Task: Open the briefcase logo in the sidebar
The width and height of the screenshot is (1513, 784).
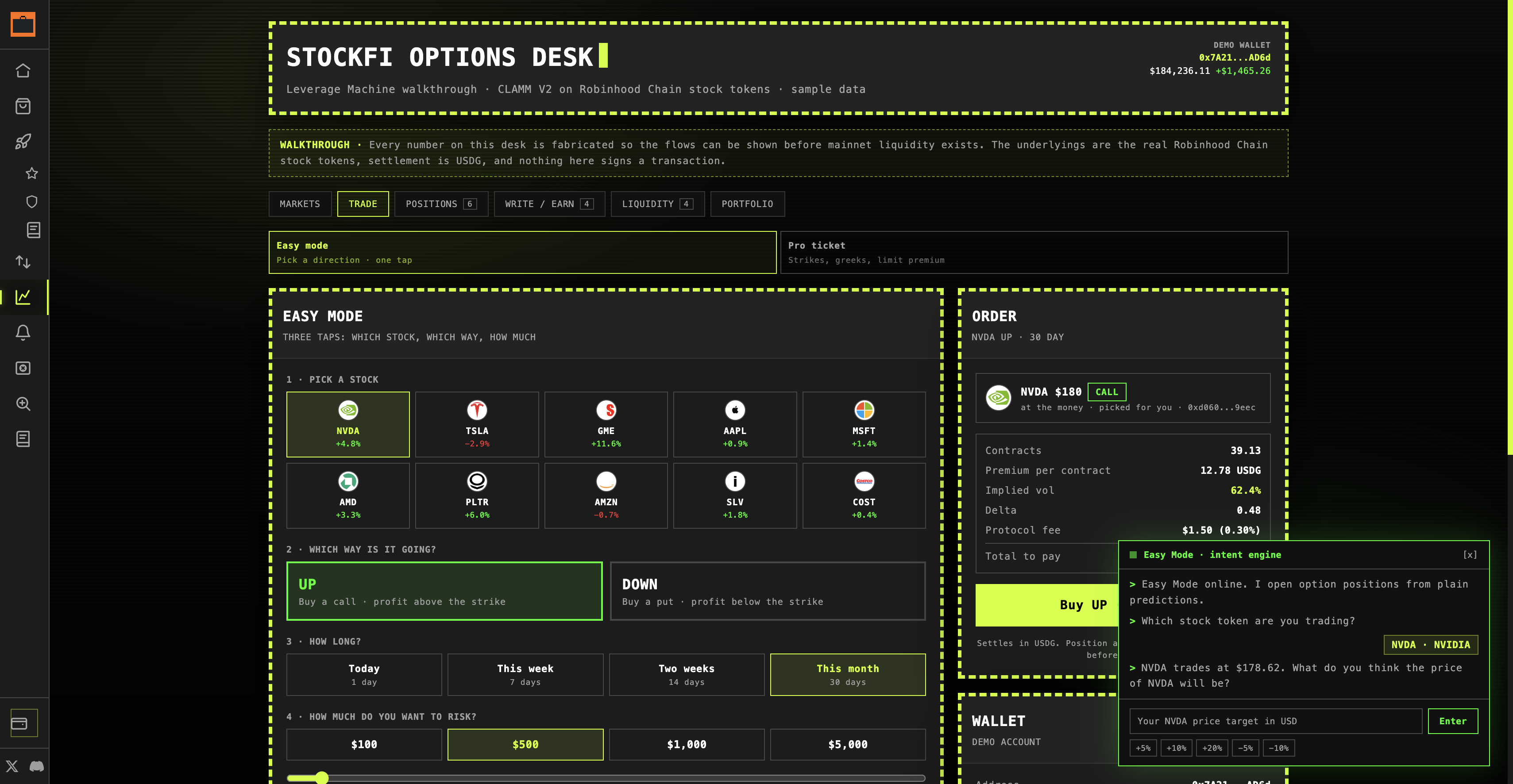Action: coord(23,25)
